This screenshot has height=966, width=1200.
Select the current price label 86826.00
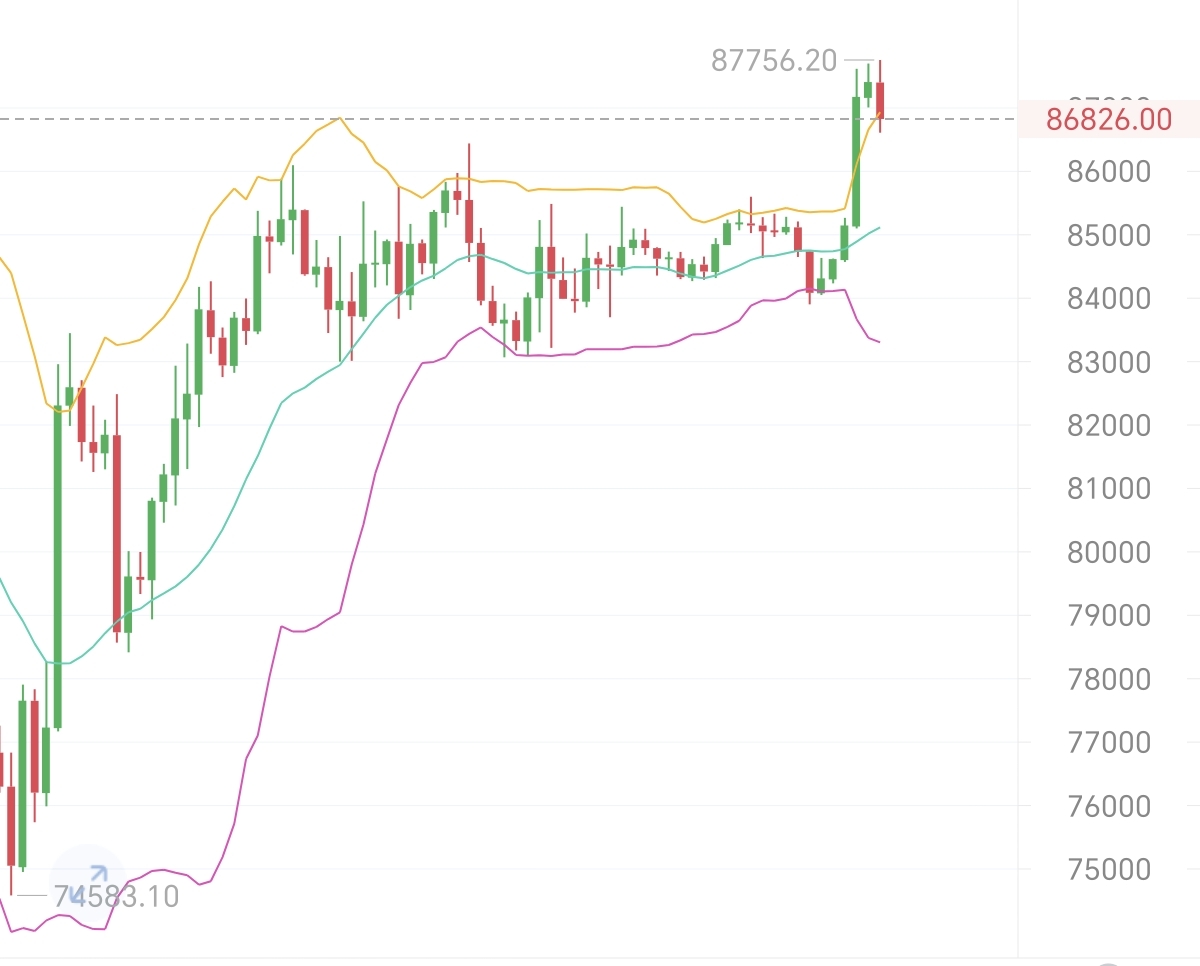1108,120
